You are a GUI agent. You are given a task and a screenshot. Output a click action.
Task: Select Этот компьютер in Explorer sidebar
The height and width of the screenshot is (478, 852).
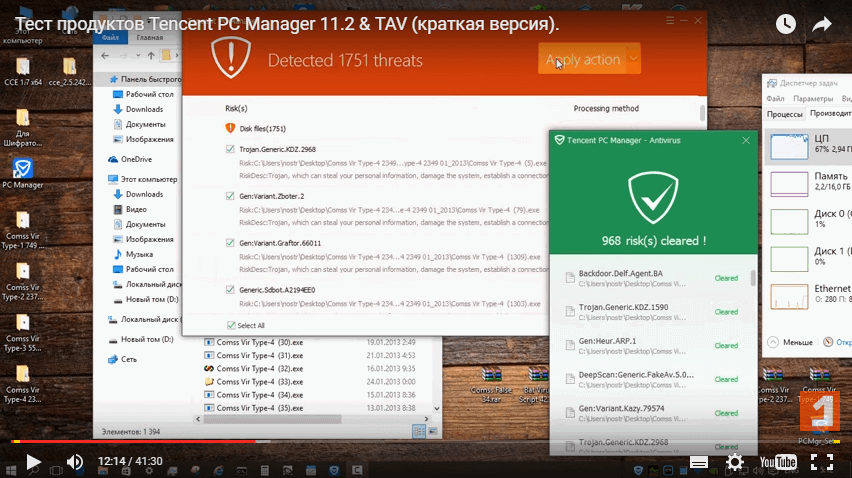tap(142, 179)
